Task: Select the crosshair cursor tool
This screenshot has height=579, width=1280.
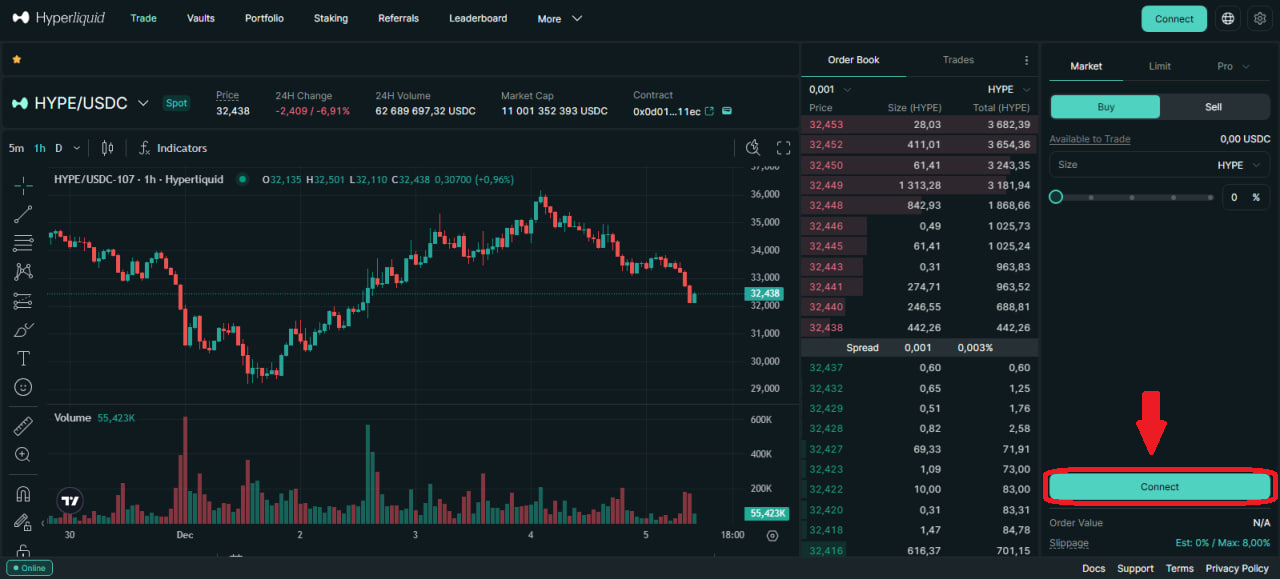Action: pyautogui.click(x=23, y=185)
